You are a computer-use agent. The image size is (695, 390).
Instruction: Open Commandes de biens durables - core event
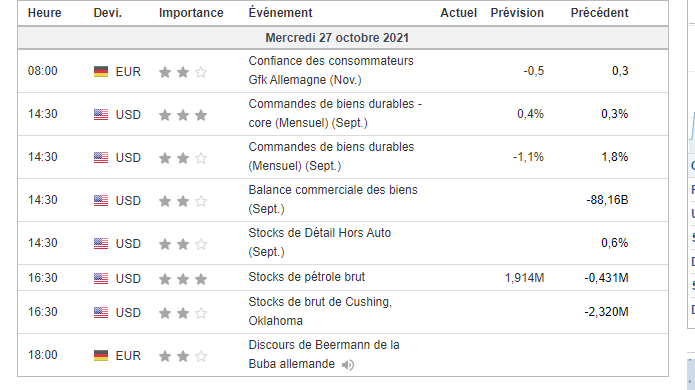tap(335, 113)
